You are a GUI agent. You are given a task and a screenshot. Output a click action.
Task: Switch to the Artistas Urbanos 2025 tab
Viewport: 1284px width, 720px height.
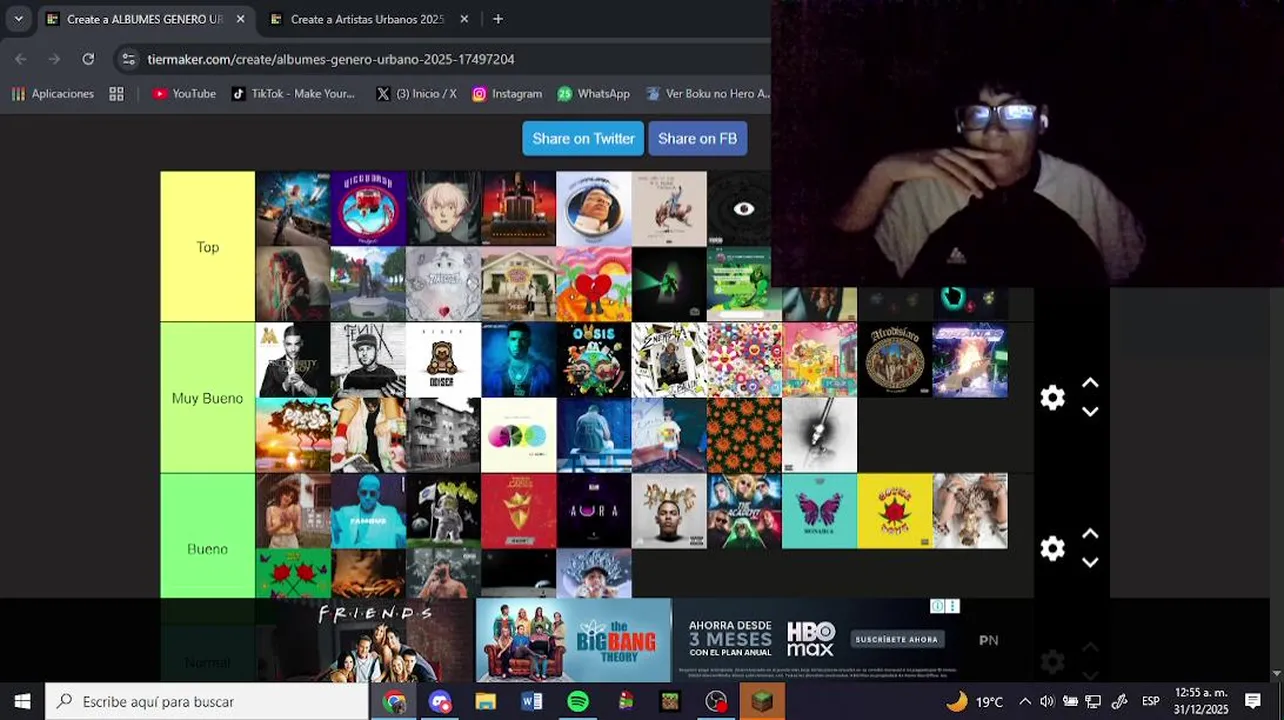(x=367, y=19)
